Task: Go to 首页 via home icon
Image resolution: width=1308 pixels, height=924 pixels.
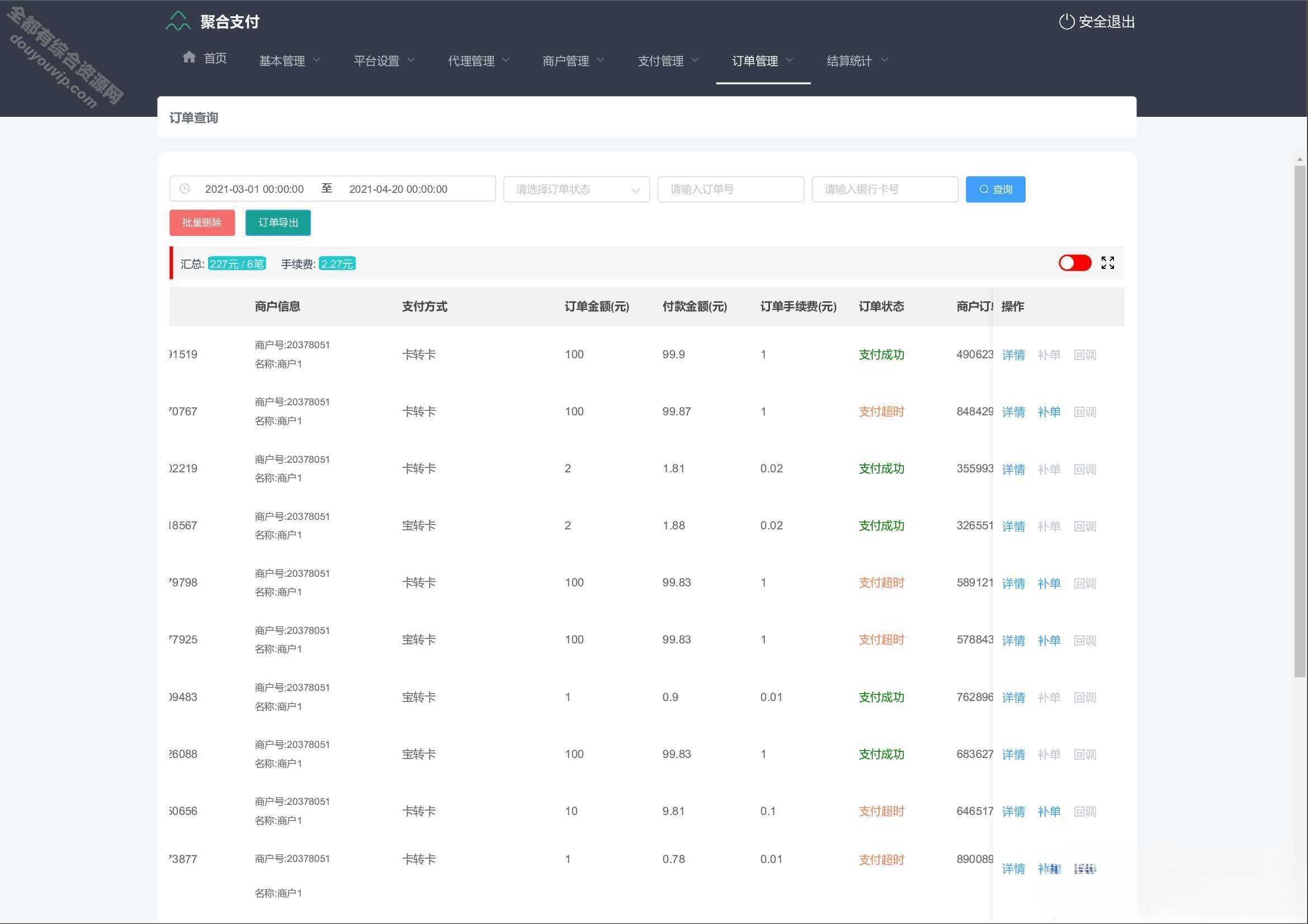Action: (x=189, y=57)
